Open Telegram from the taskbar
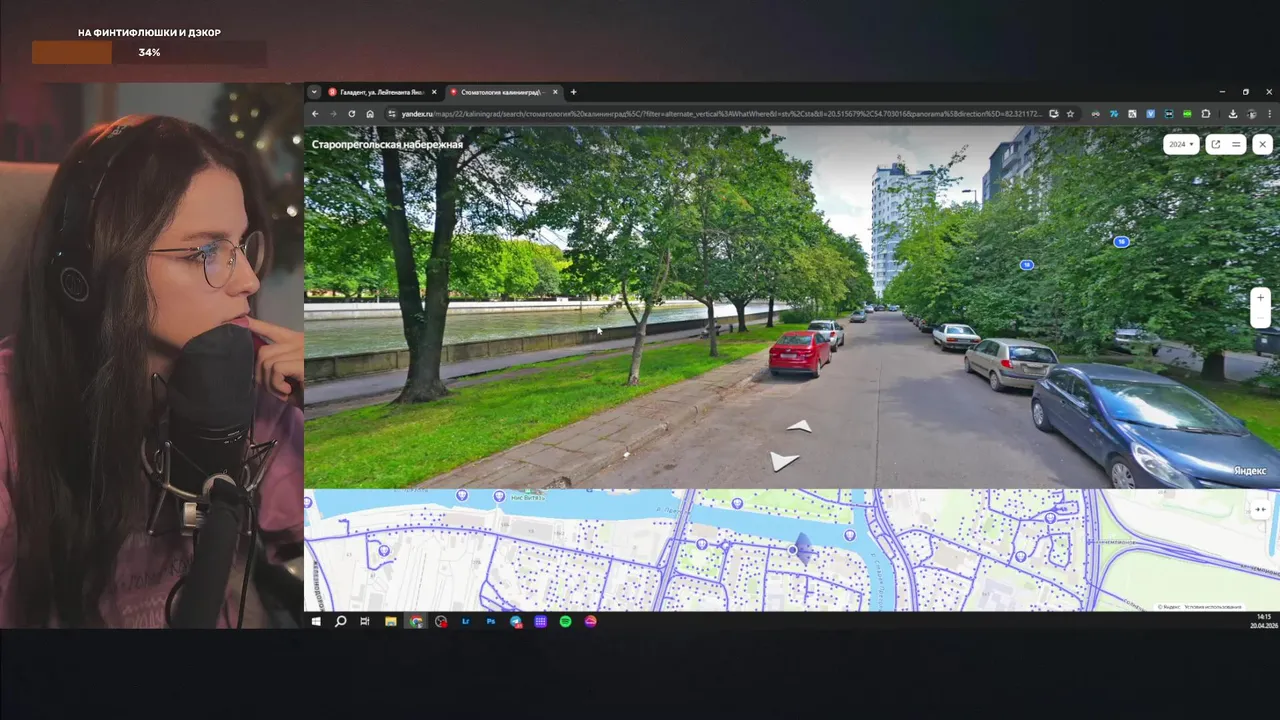The height and width of the screenshot is (720, 1280). pyautogui.click(x=516, y=621)
